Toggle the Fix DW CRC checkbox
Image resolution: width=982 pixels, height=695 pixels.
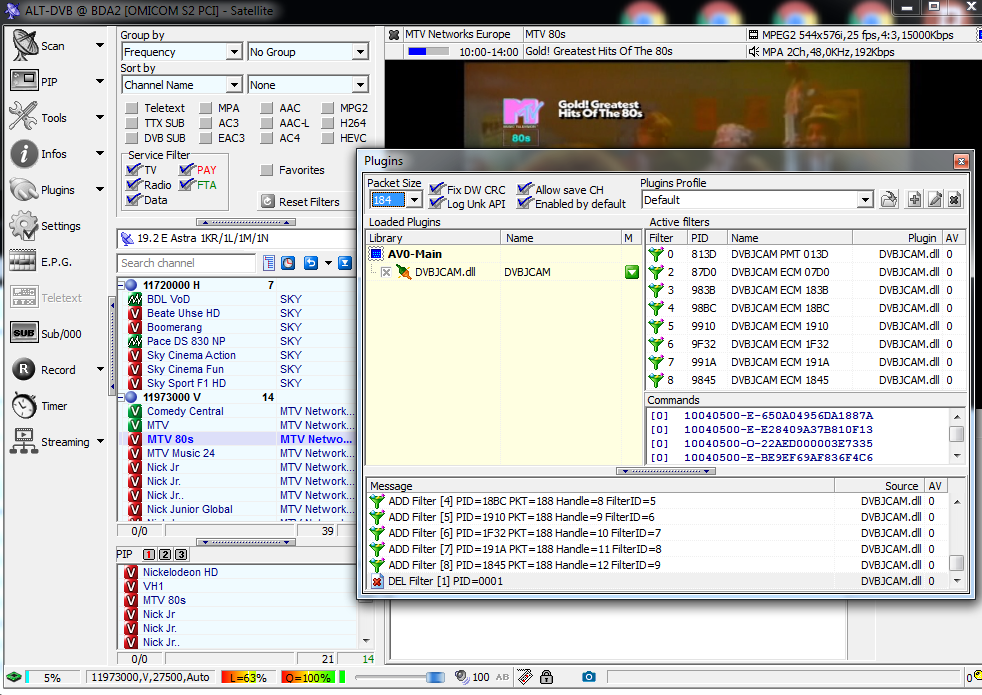(x=437, y=188)
